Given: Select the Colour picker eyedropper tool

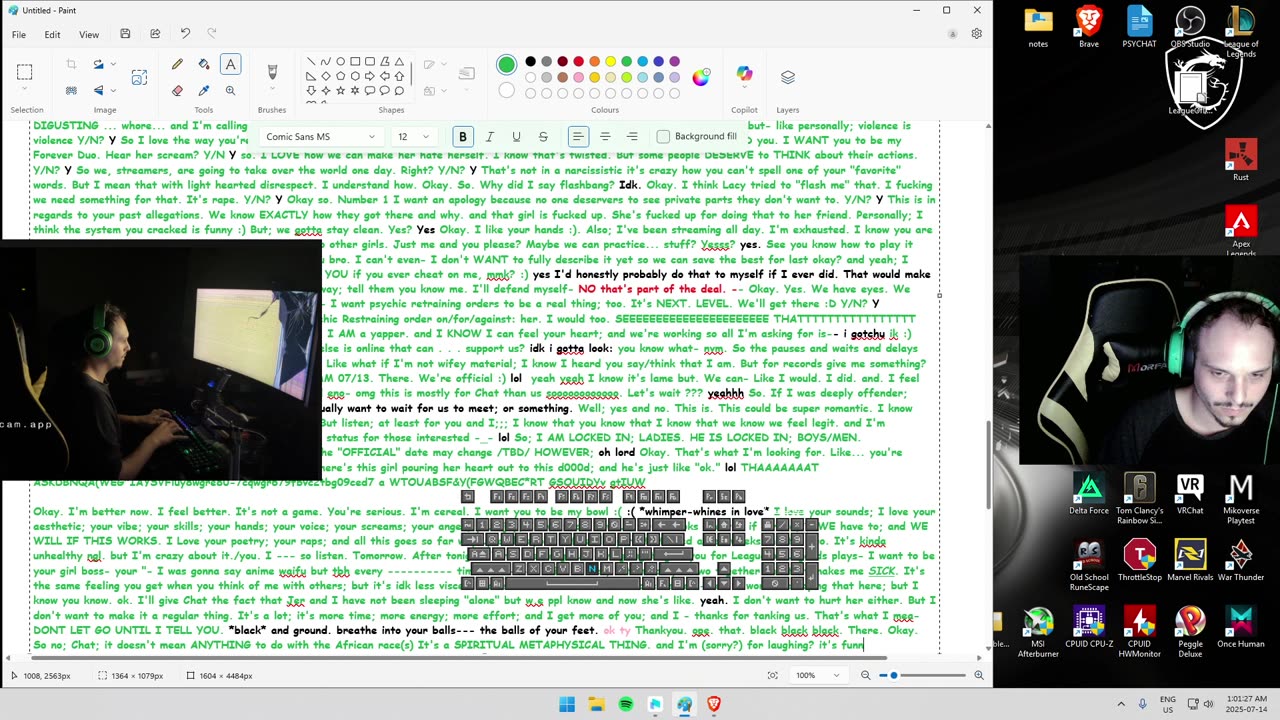Looking at the screenshot, I should [204, 90].
